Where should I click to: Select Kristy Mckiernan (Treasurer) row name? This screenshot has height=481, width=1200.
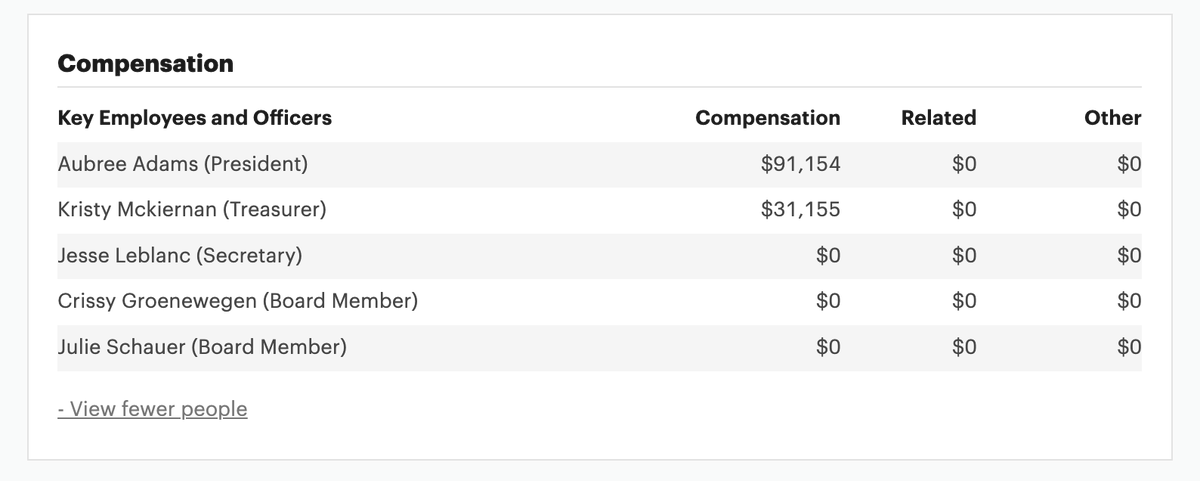(x=192, y=210)
